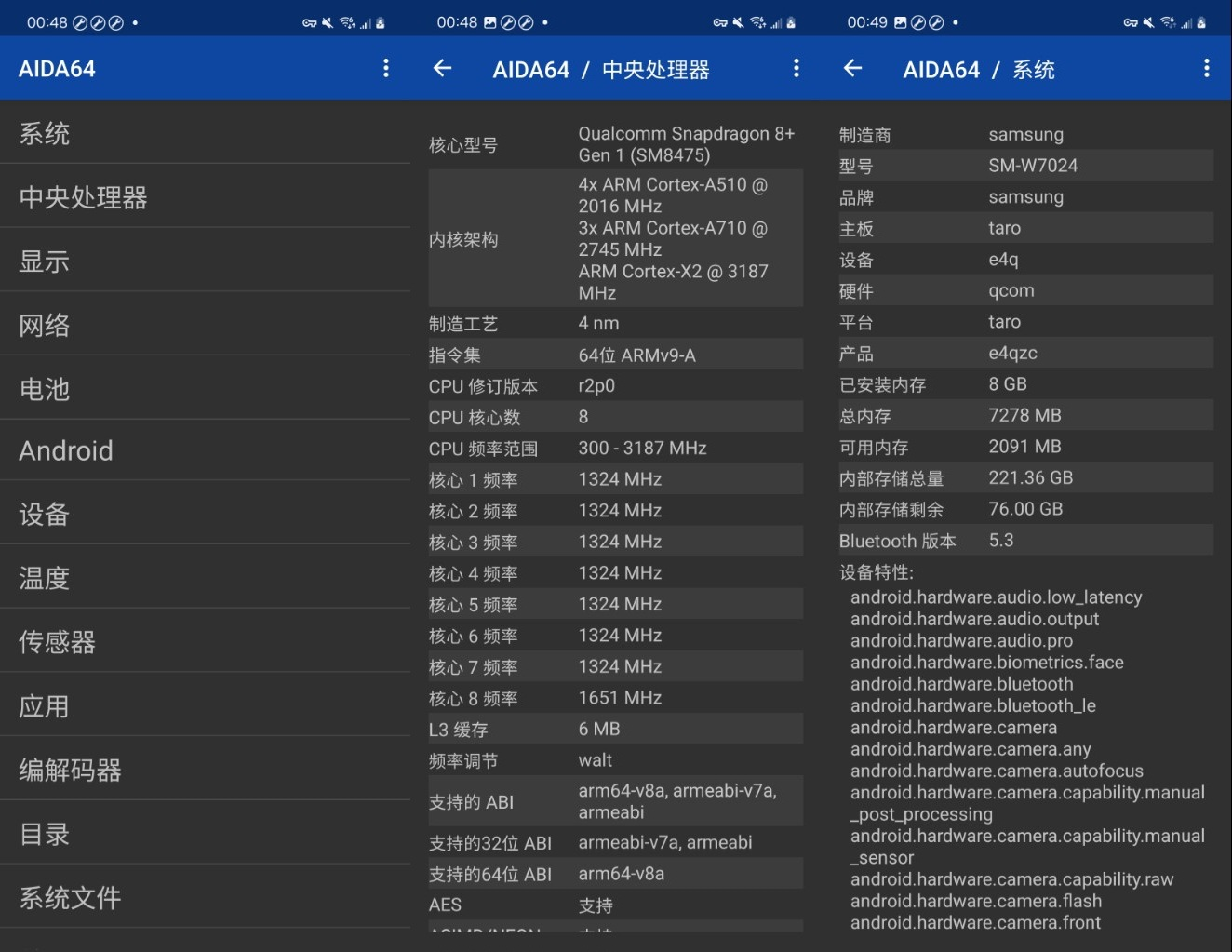1232x952 pixels.
Task: Open the 目录 menu entry
Action: point(205,834)
